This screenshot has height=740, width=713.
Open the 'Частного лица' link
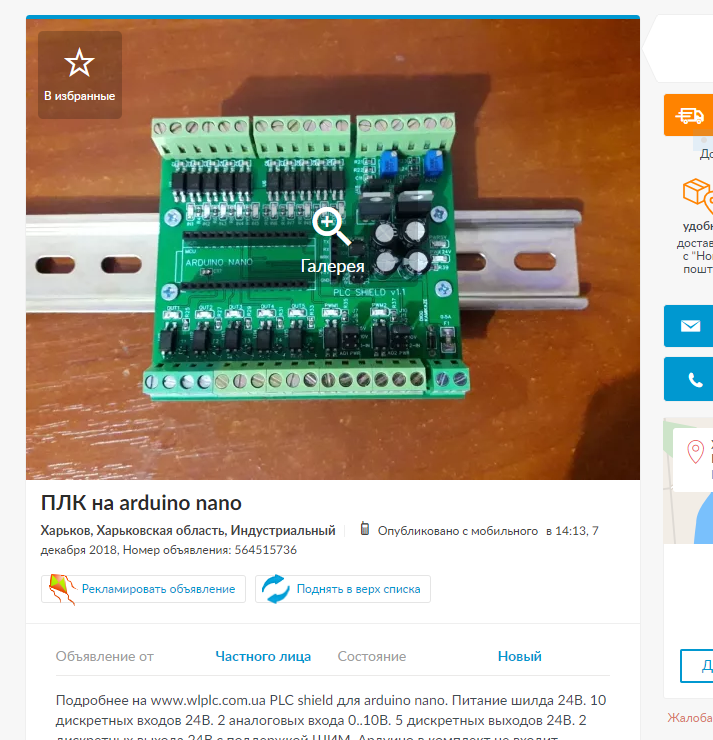263,656
